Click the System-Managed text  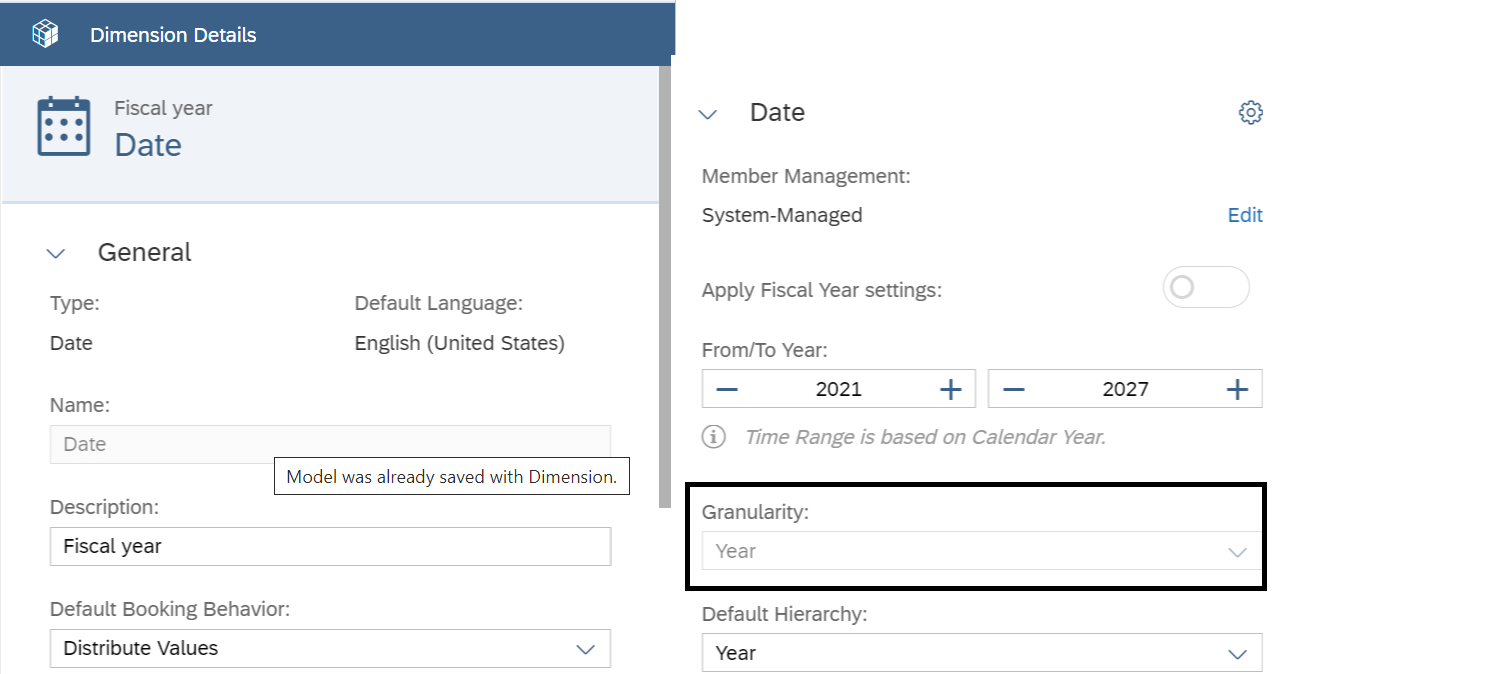coord(782,215)
